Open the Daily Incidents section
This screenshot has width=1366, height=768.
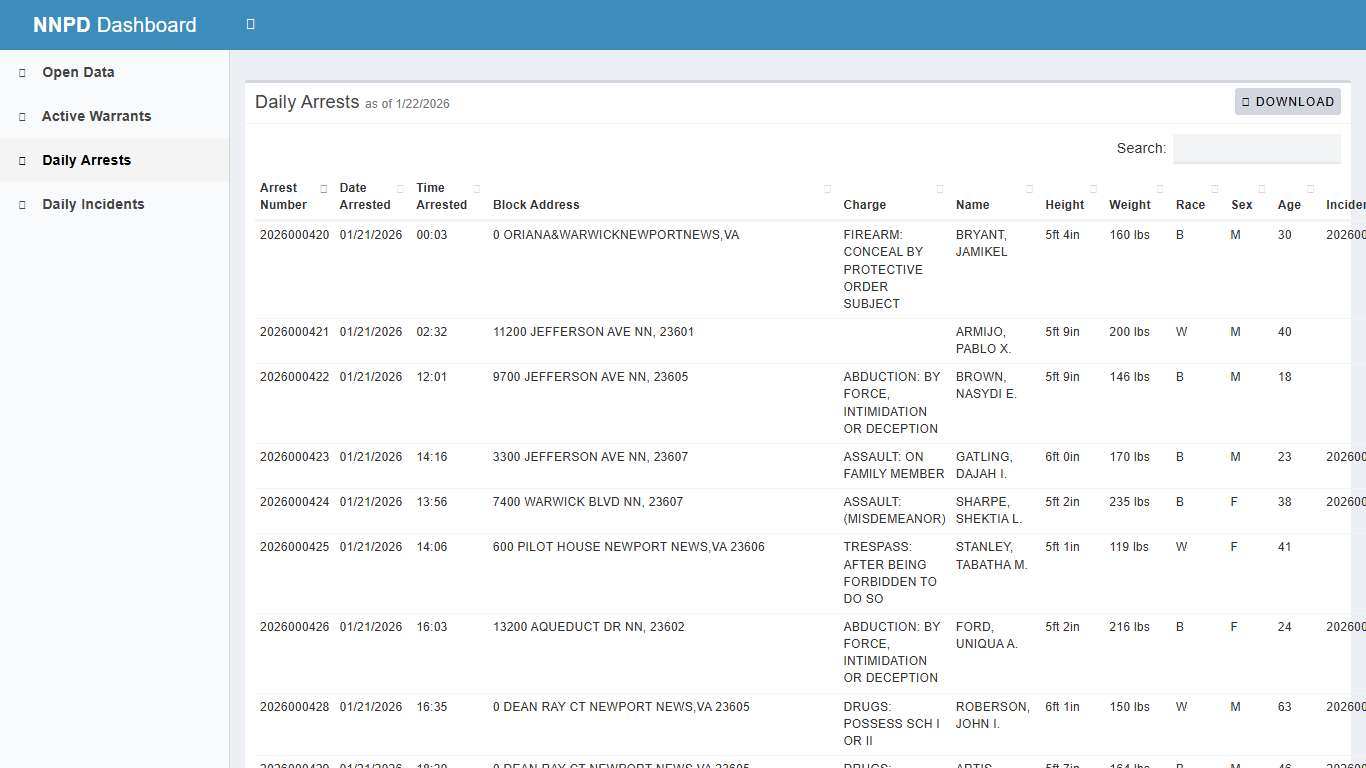tap(93, 204)
